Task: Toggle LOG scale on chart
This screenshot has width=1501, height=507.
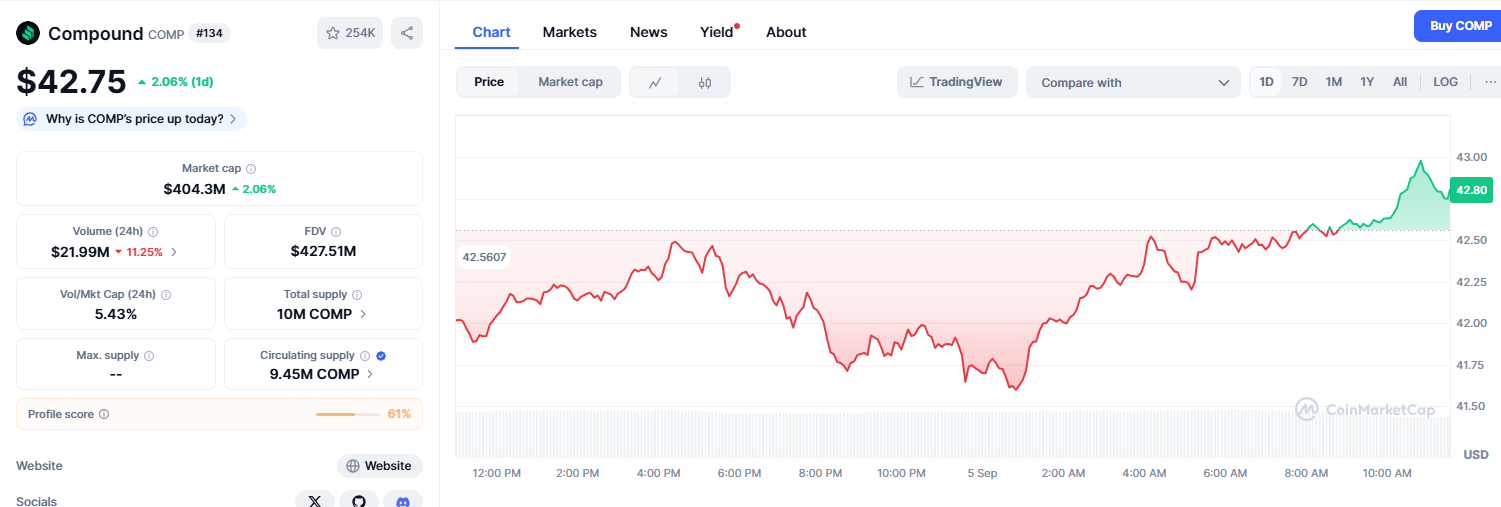Action: [x=1445, y=82]
